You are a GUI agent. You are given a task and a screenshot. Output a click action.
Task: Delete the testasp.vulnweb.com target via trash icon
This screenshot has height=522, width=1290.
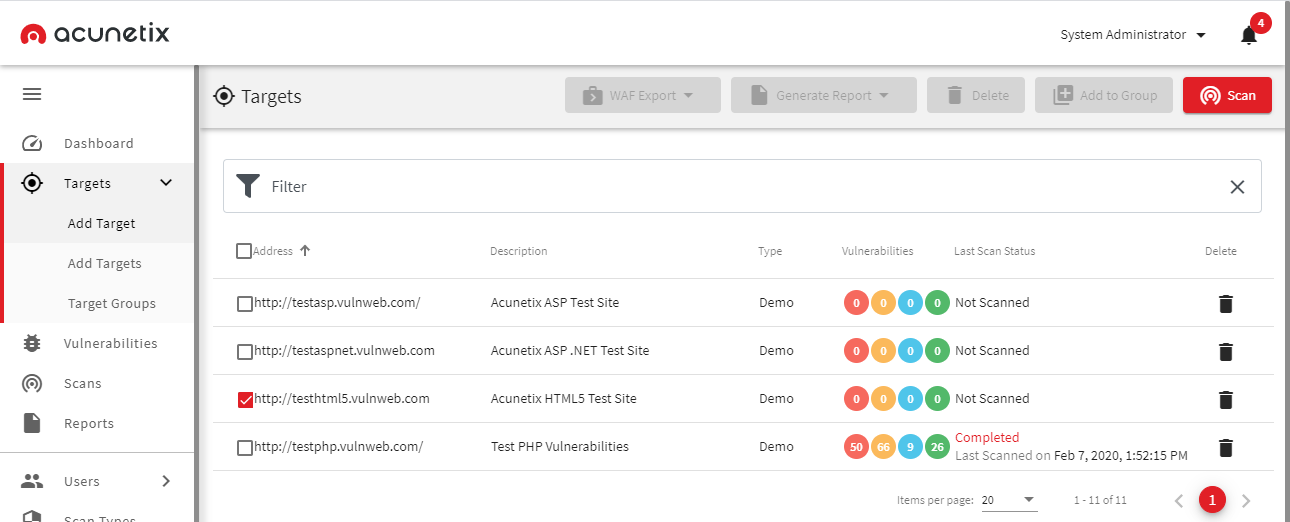click(1226, 303)
